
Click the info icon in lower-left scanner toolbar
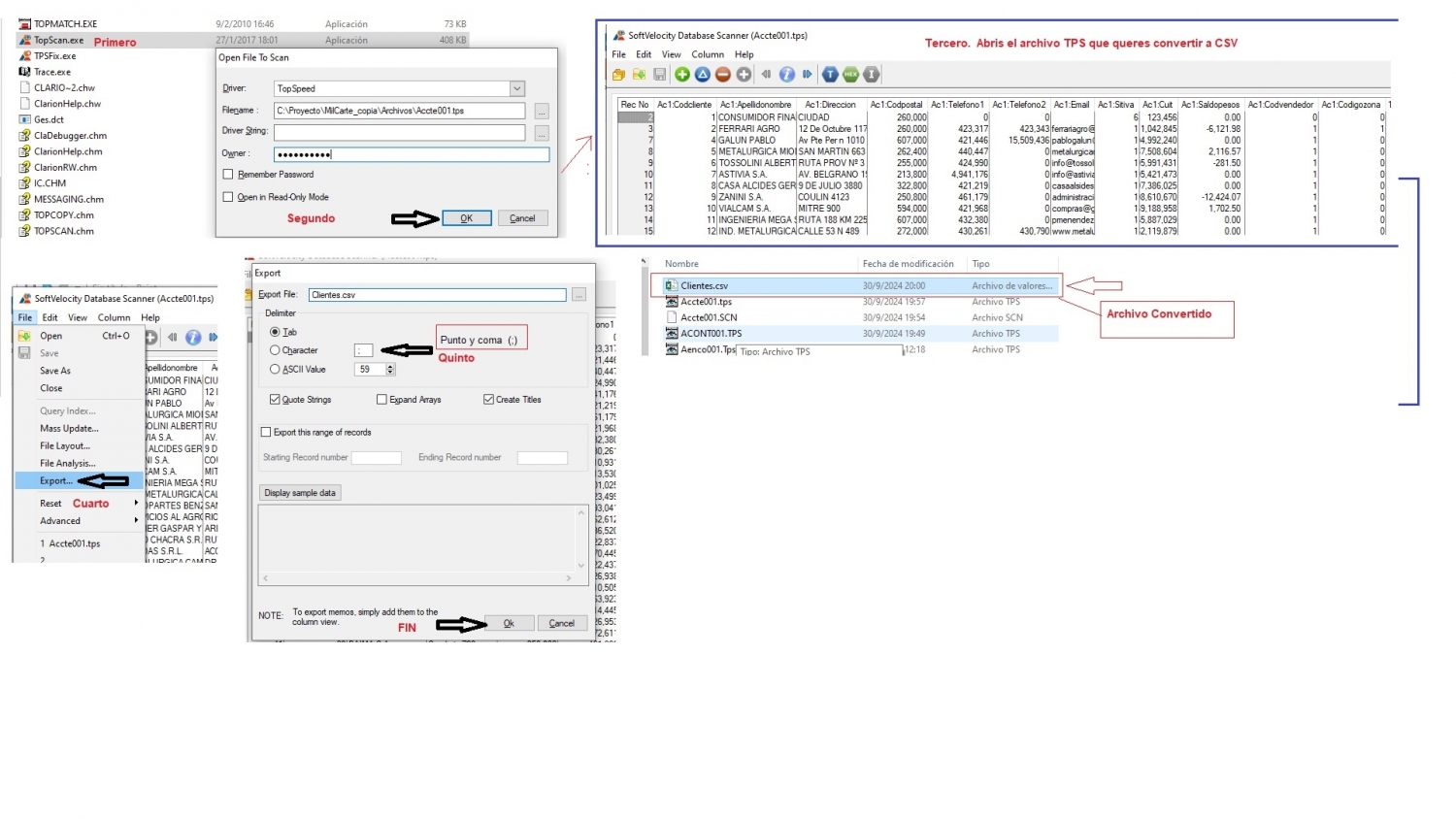193,337
